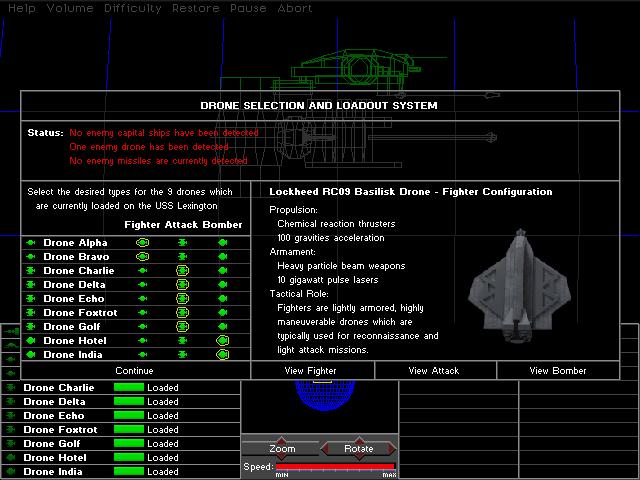Click View Bomber button
Screen dimensions: 640x480
tap(558, 371)
